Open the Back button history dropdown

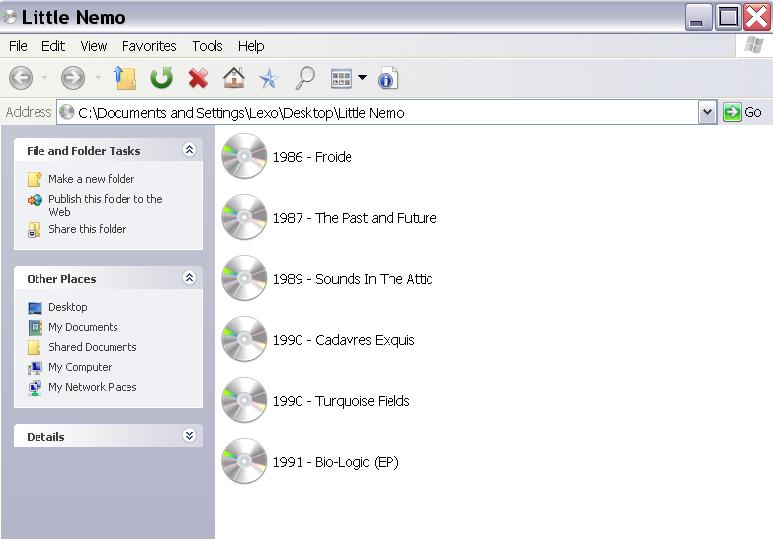pyautogui.click(x=44, y=77)
